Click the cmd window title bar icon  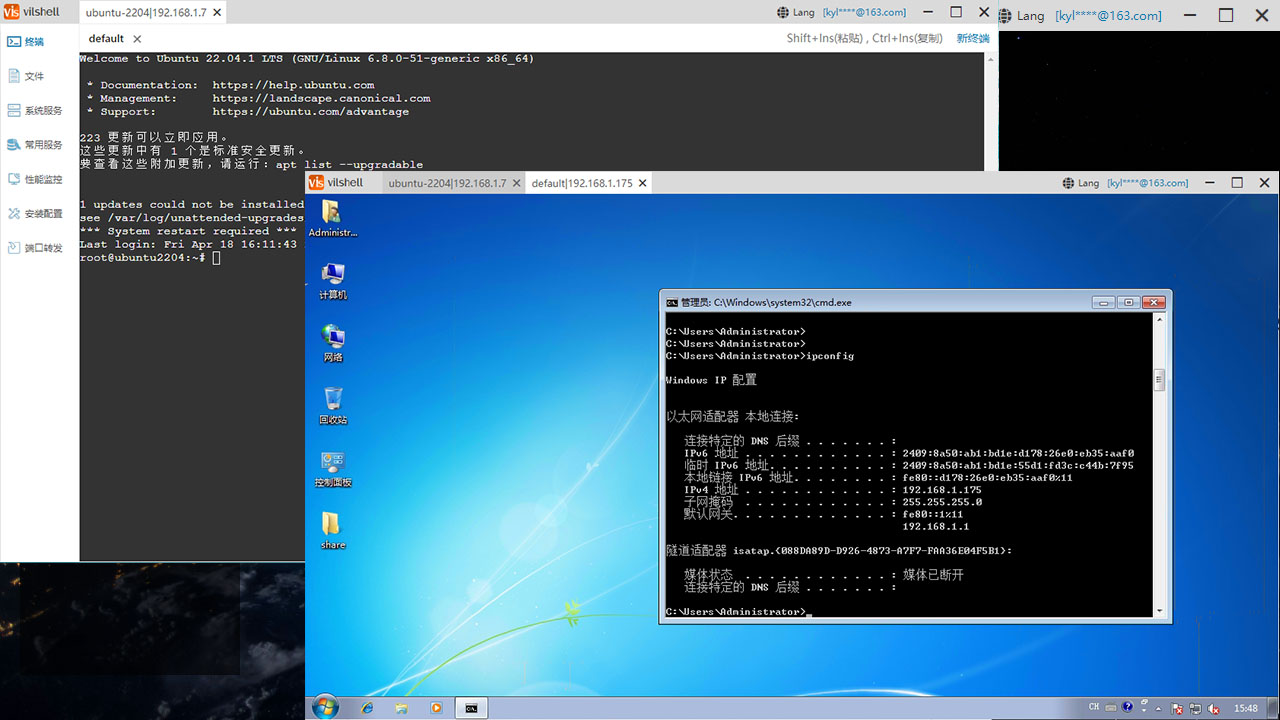coord(672,302)
